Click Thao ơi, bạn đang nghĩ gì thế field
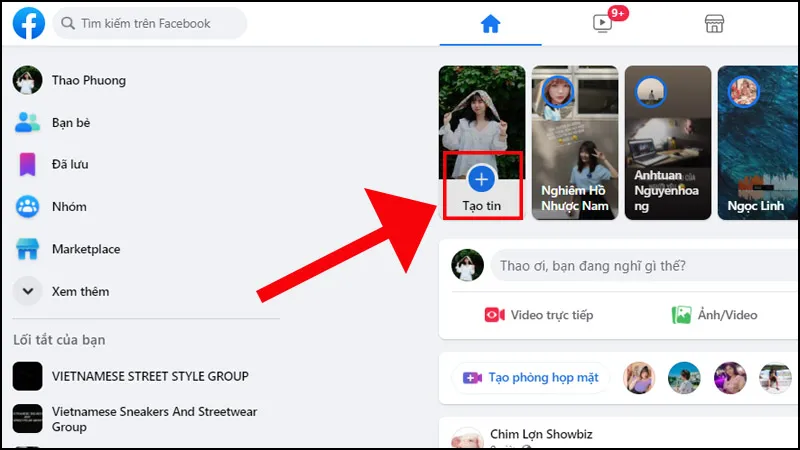800x450 pixels. [x=645, y=265]
